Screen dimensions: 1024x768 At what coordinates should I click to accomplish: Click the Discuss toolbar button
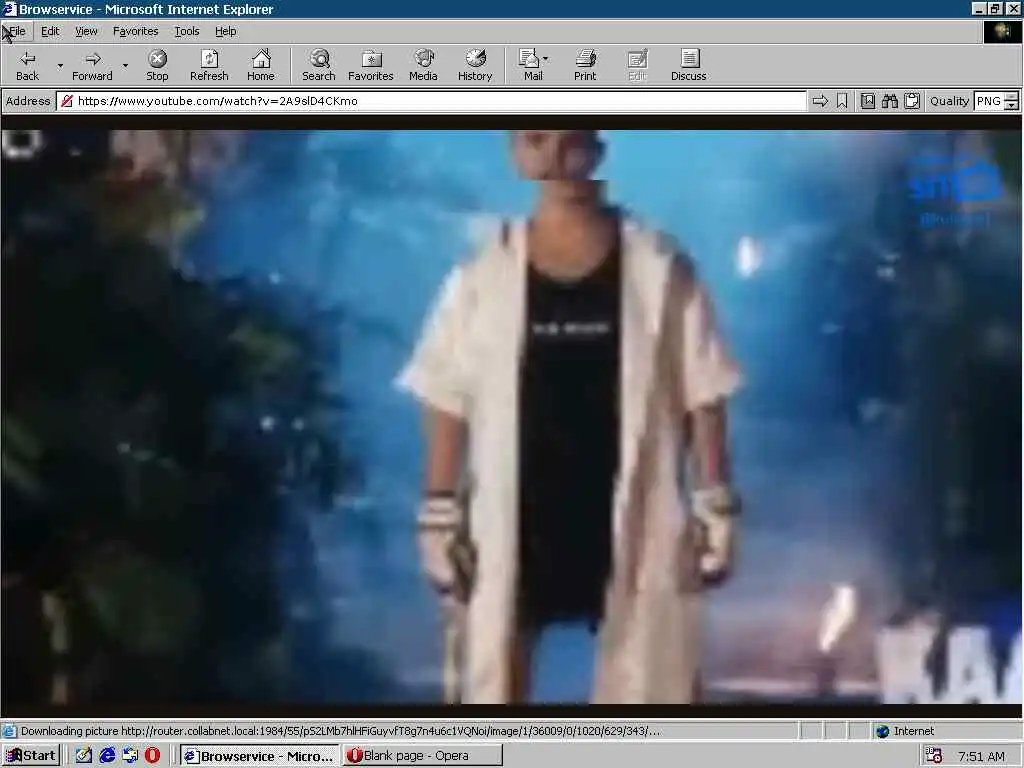(x=688, y=65)
